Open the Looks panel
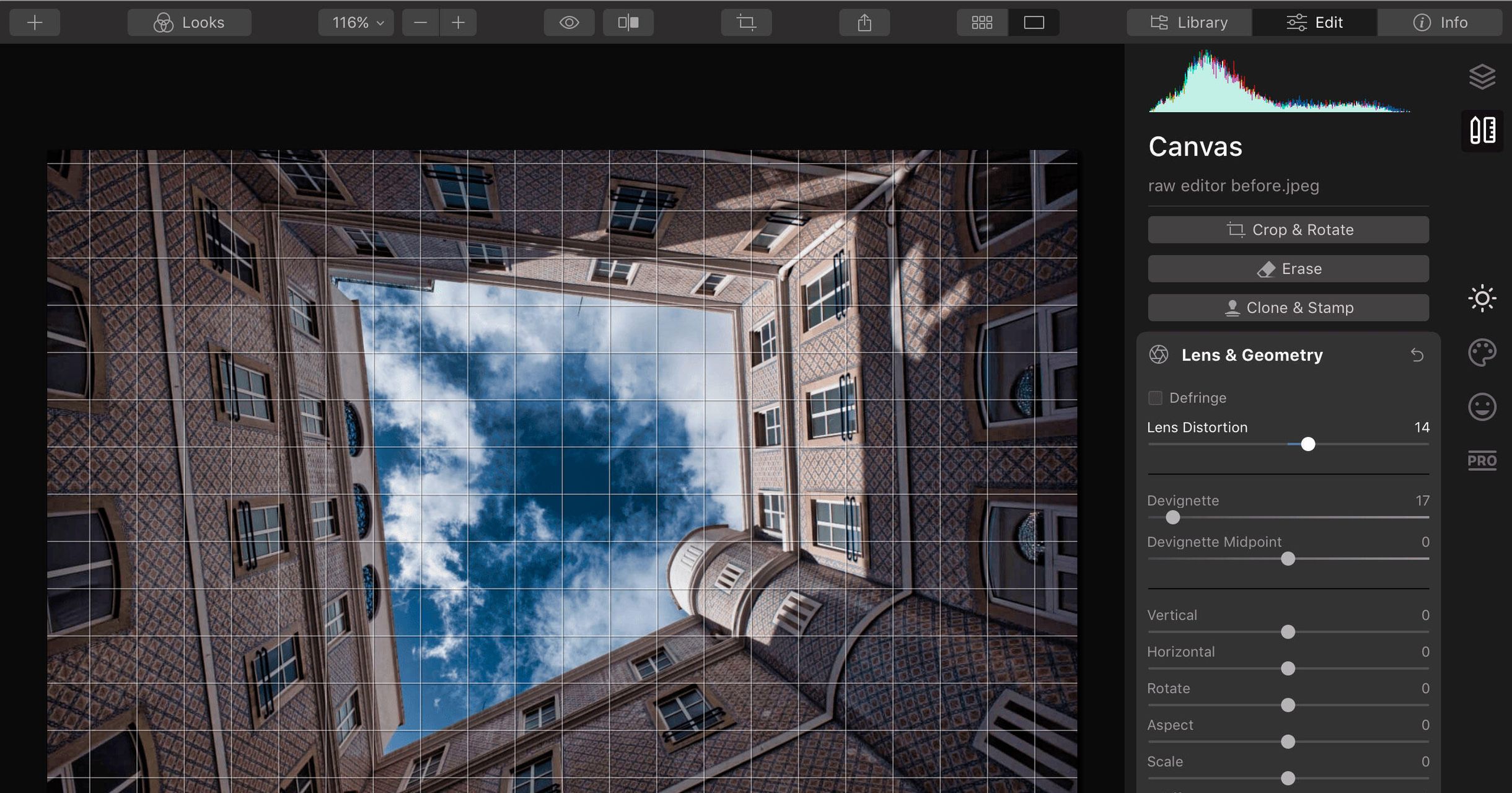The width and height of the screenshot is (1512, 793). tap(188, 22)
